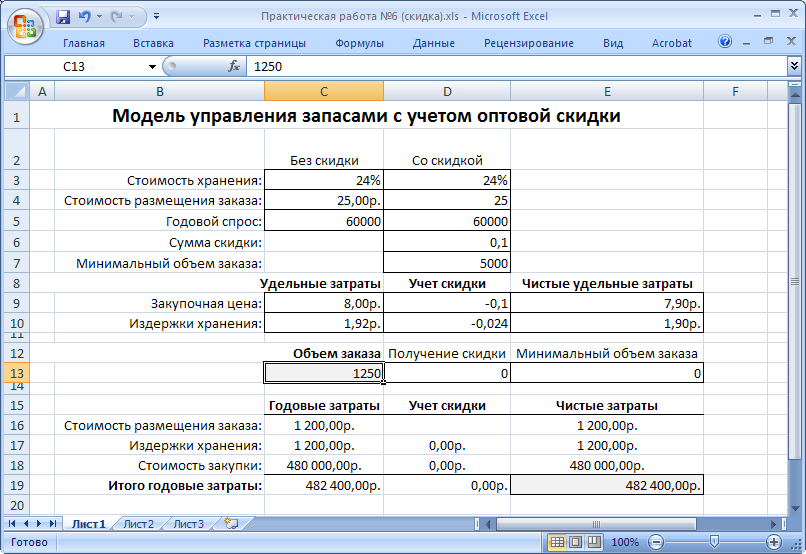
Task: Select the cell with -0,024
Action: click(447, 323)
